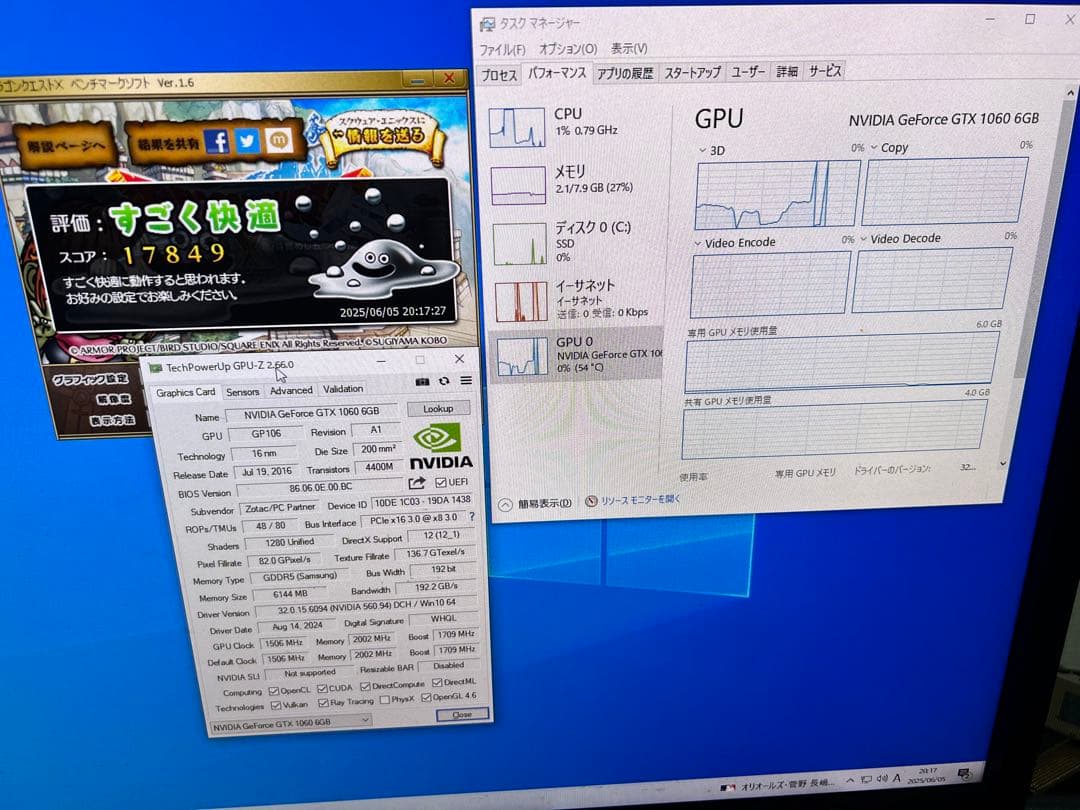
Task: Take a GPU-Z screenshot with camera icon
Action: click(x=422, y=381)
